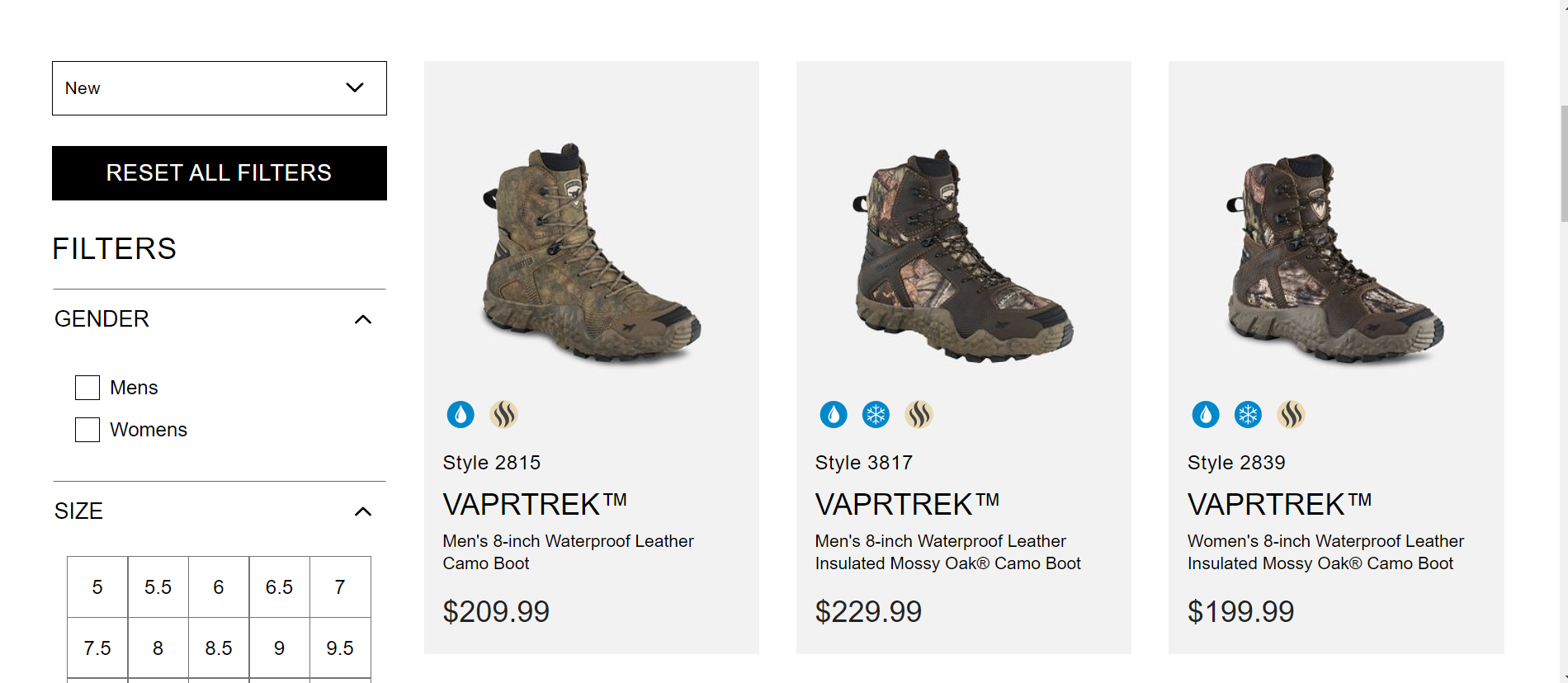
Task: Click the waterproof droplet icon on Style 2839
Action: (1207, 415)
